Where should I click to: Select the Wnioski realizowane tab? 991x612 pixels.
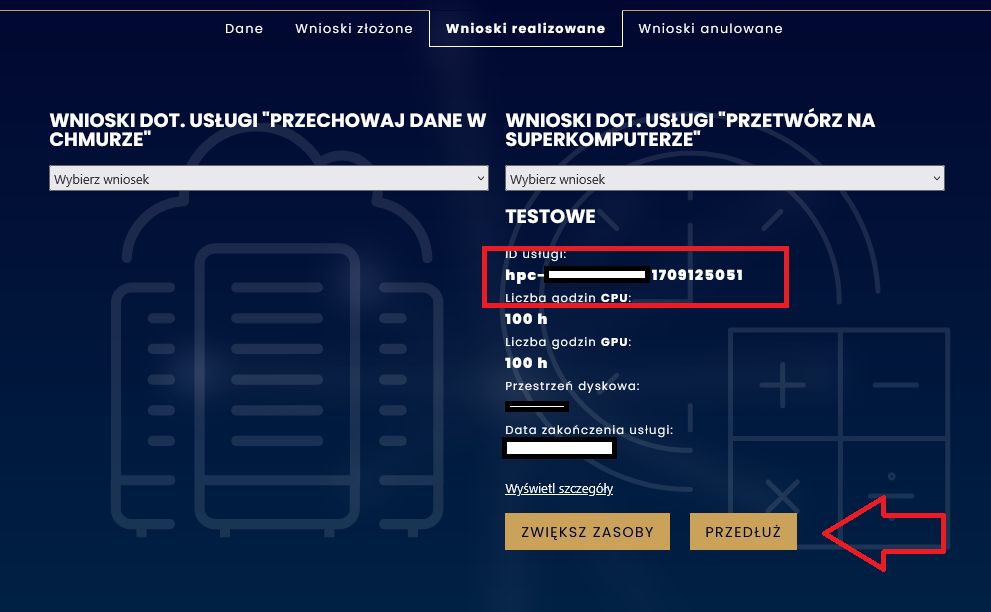(x=526, y=29)
